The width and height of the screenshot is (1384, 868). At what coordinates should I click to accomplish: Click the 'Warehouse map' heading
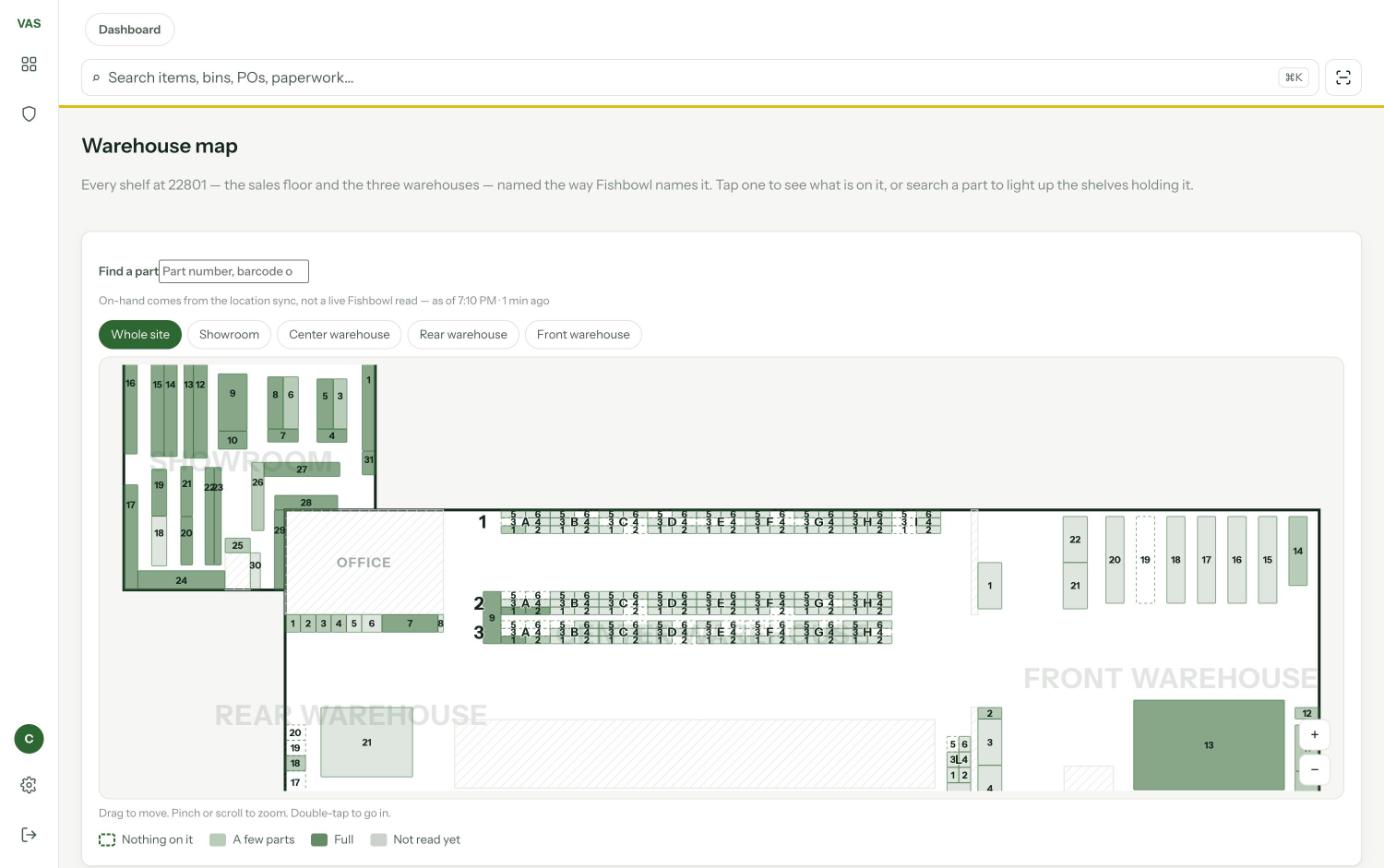[160, 146]
